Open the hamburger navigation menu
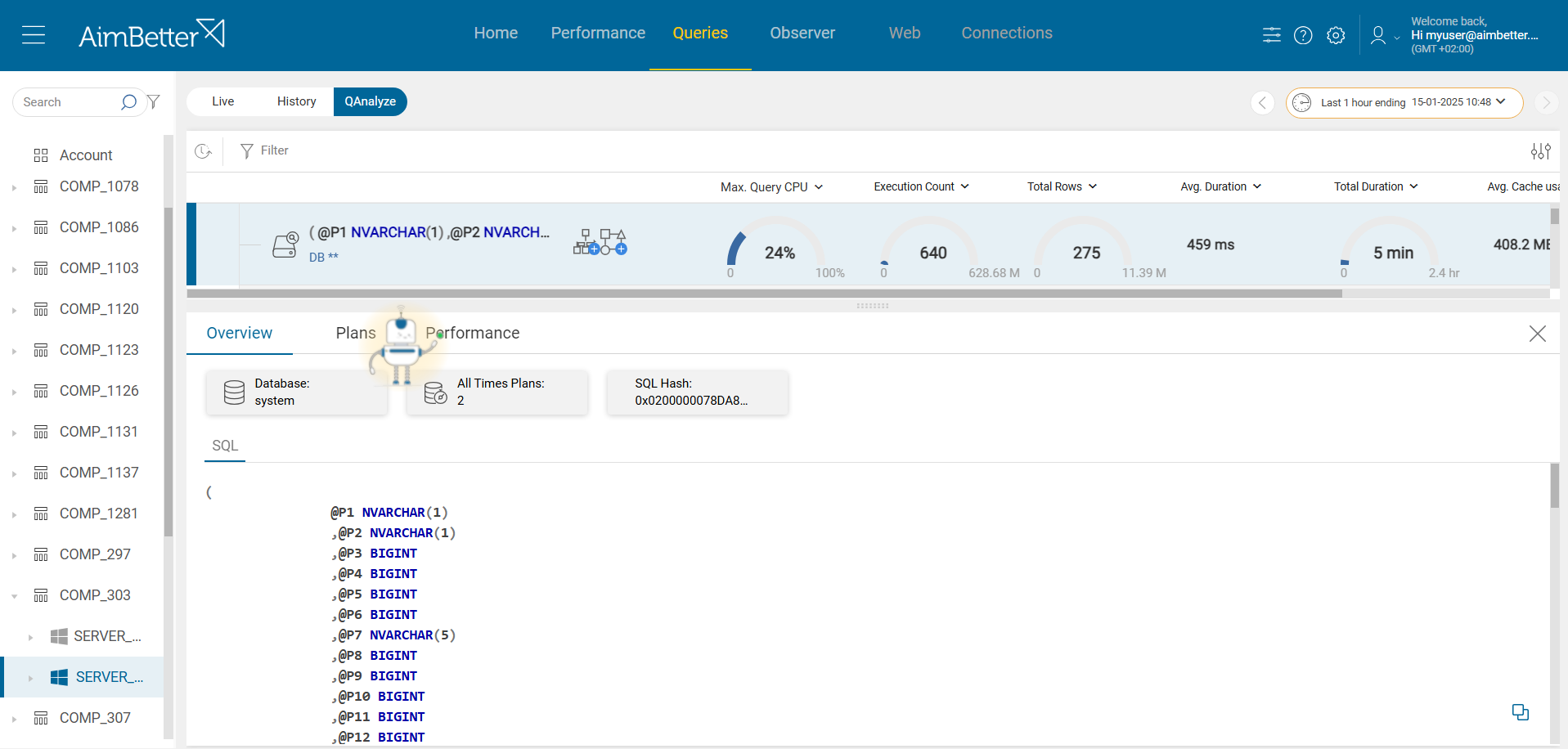This screenshot has height=749, width=1568. [34, 34]
